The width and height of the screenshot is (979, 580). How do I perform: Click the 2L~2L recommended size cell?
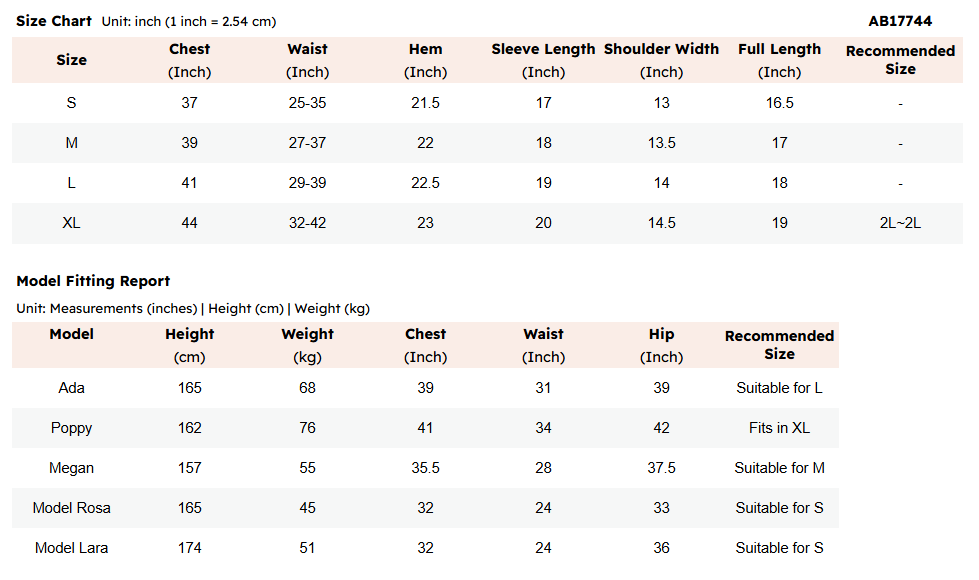click(900, 223)
